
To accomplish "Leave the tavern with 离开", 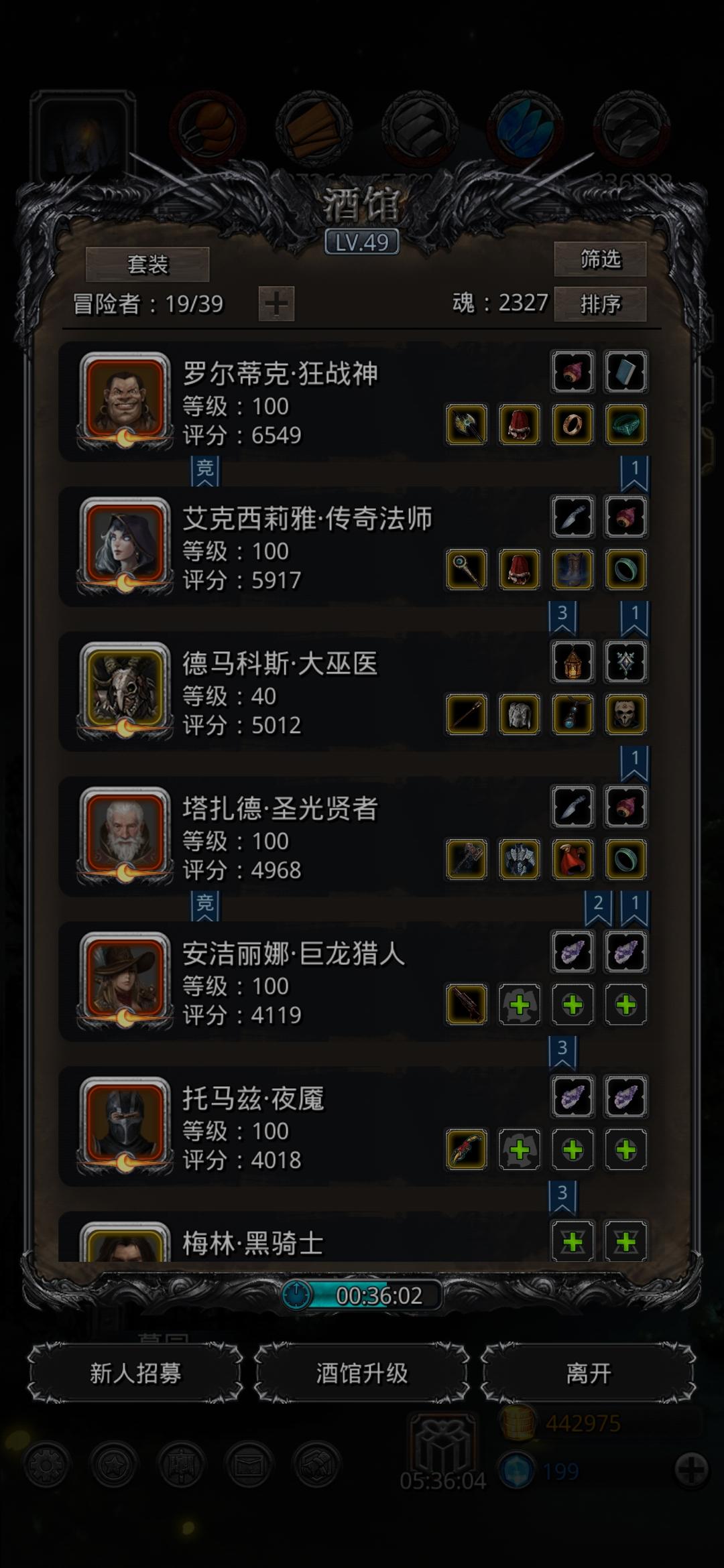I will 588,1373.
